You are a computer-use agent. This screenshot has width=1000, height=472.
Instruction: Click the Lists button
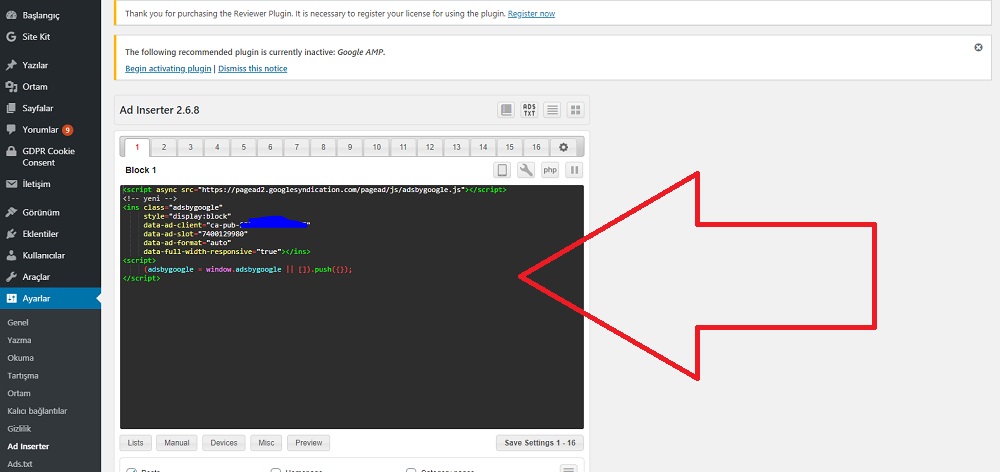point(136,443)
